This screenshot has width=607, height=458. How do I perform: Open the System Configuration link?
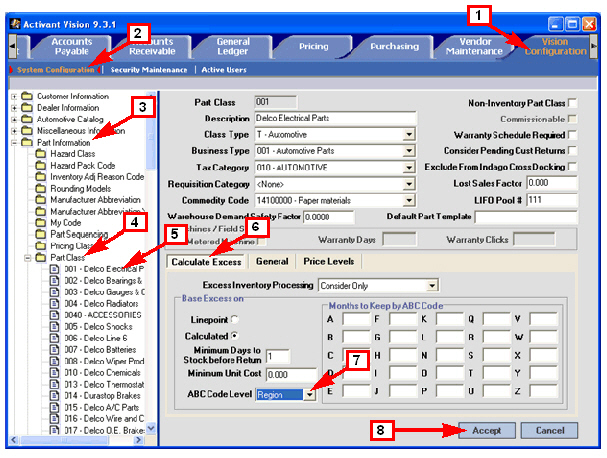click(55, 70)
